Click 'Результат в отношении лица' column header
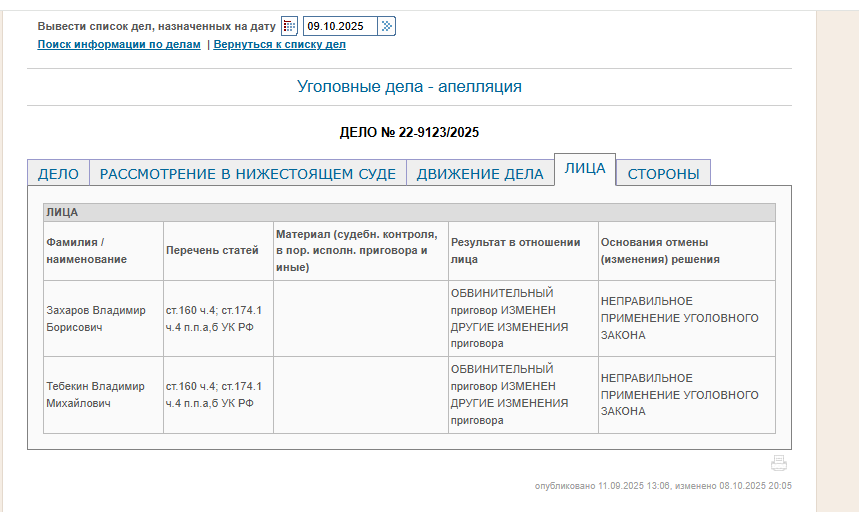The image size is (859, 512). (515, 251)
